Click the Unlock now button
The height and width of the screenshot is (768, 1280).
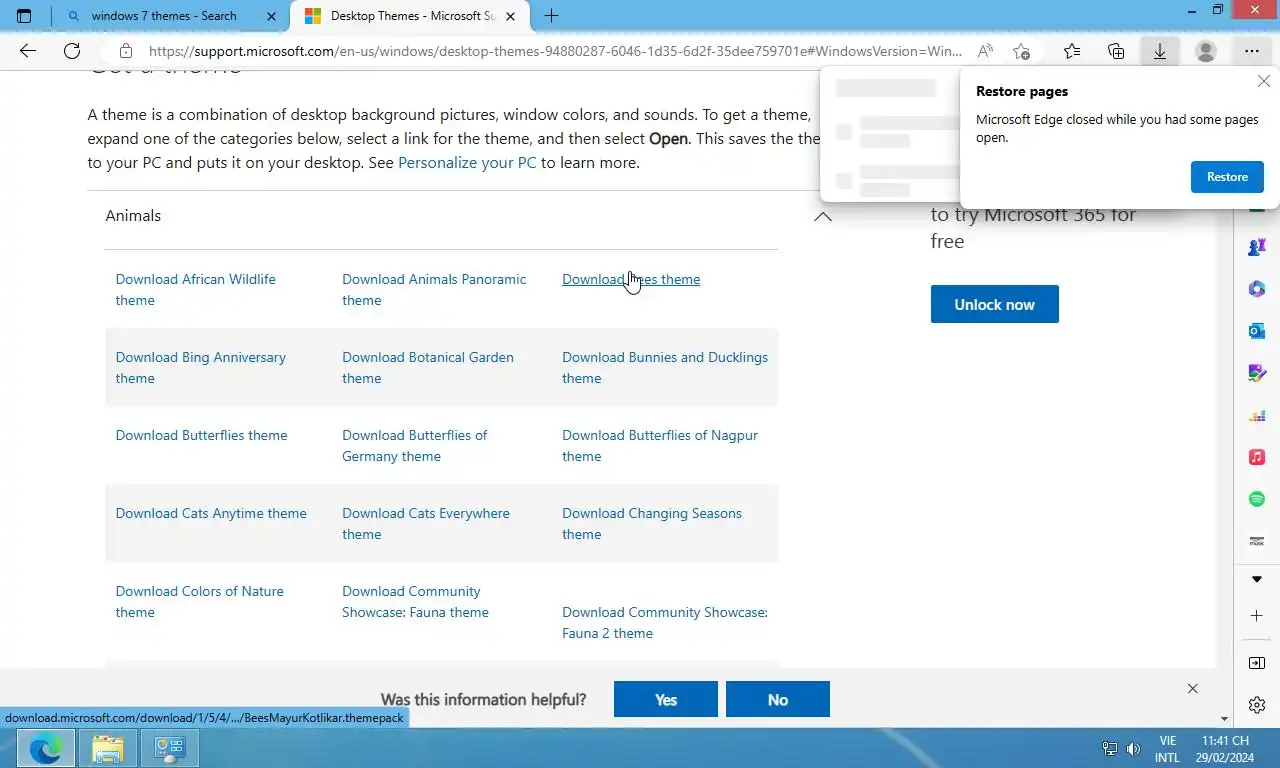point(994,304)
